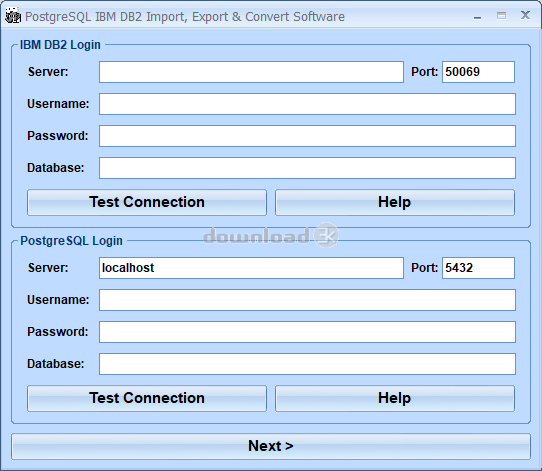542x471 pixels.
Task: Test Connection for PostgreSQL login
Action: pyautogui.click(x=147, y=398)
